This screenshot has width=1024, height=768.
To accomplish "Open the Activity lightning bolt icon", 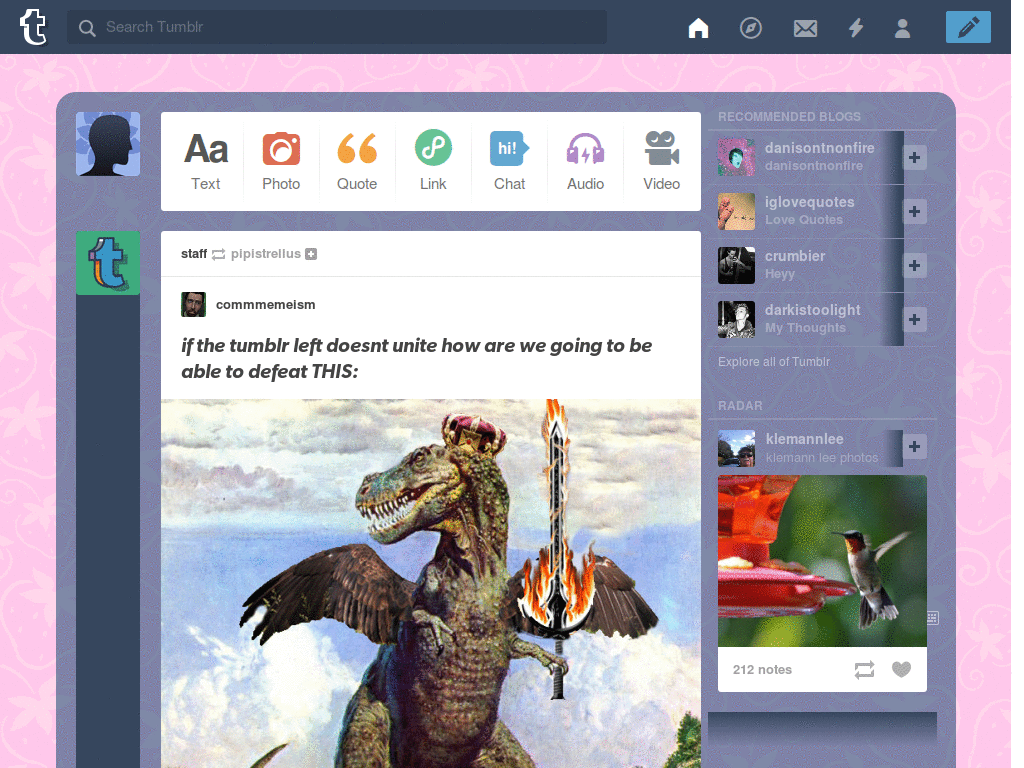I will [x=856, y=28].
